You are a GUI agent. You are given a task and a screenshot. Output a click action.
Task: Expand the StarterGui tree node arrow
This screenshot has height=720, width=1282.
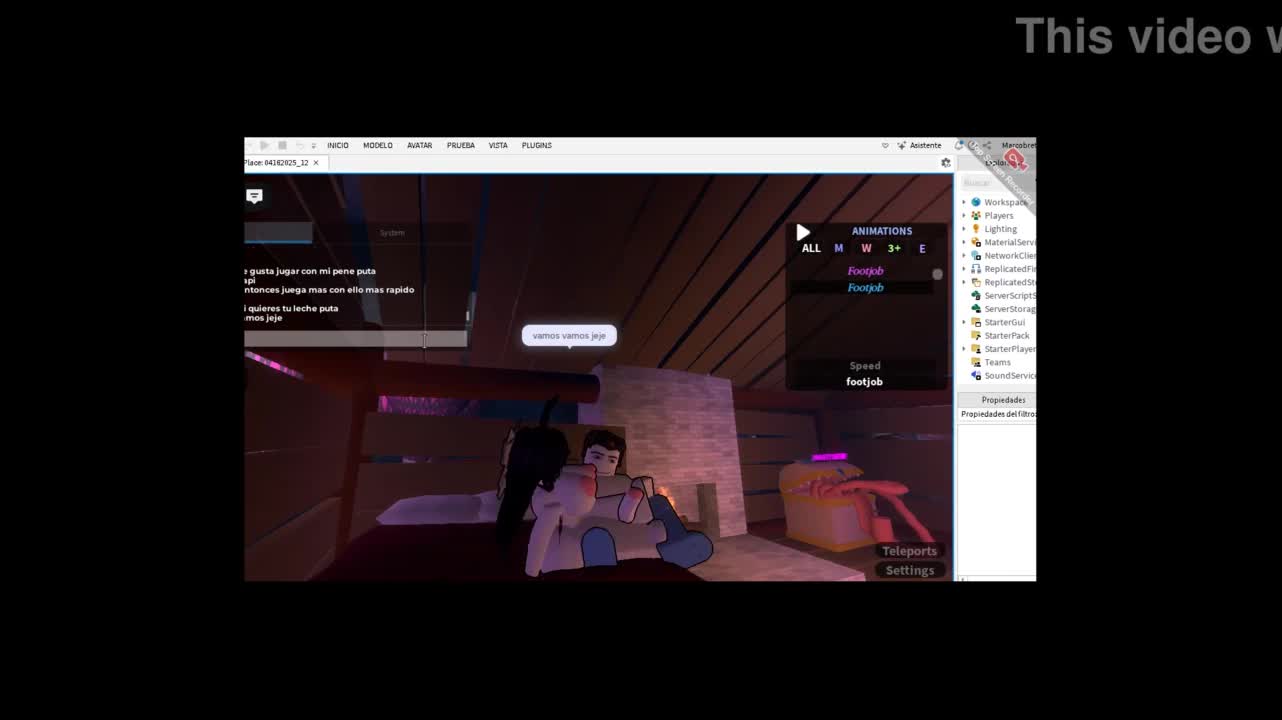point(964,323)
